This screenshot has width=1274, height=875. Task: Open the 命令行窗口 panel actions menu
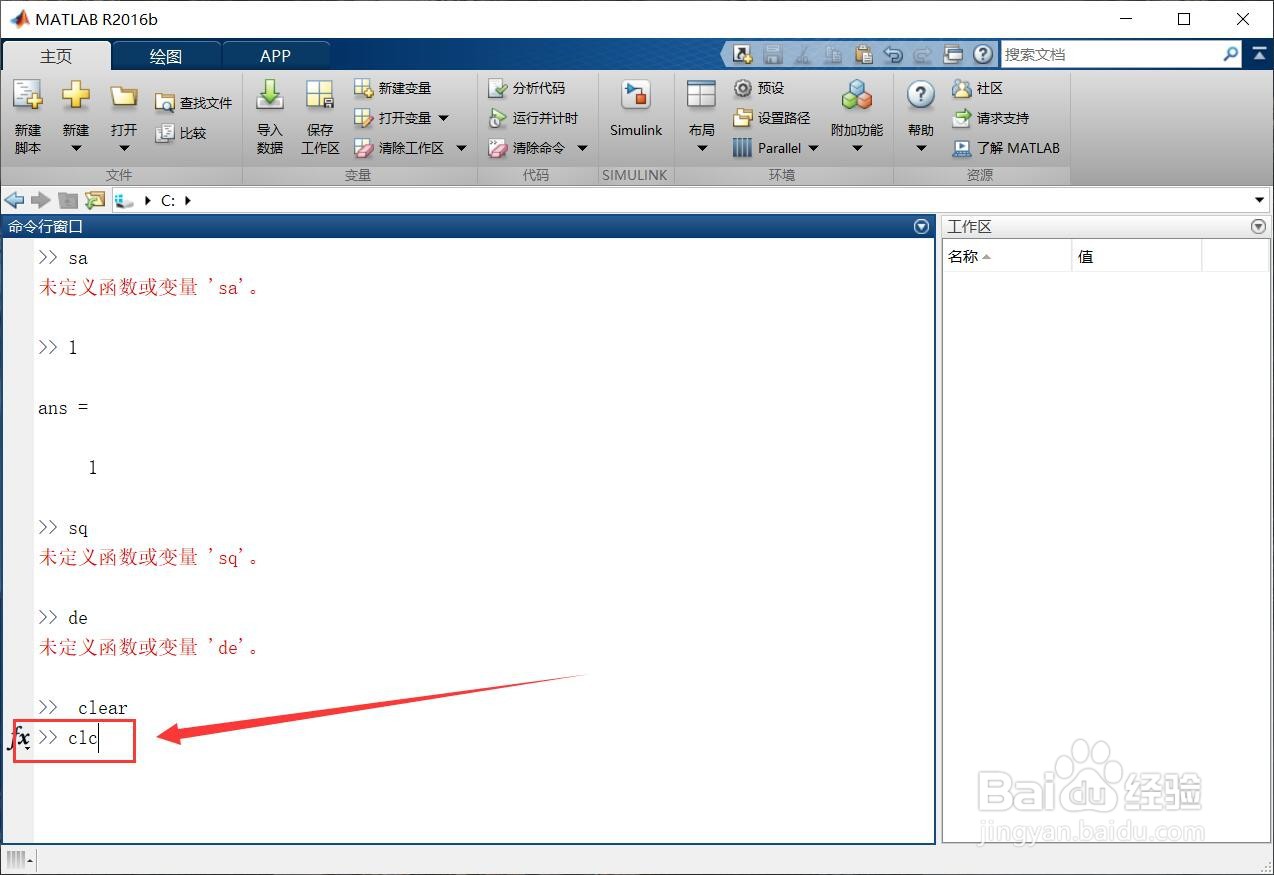point(922,227)
